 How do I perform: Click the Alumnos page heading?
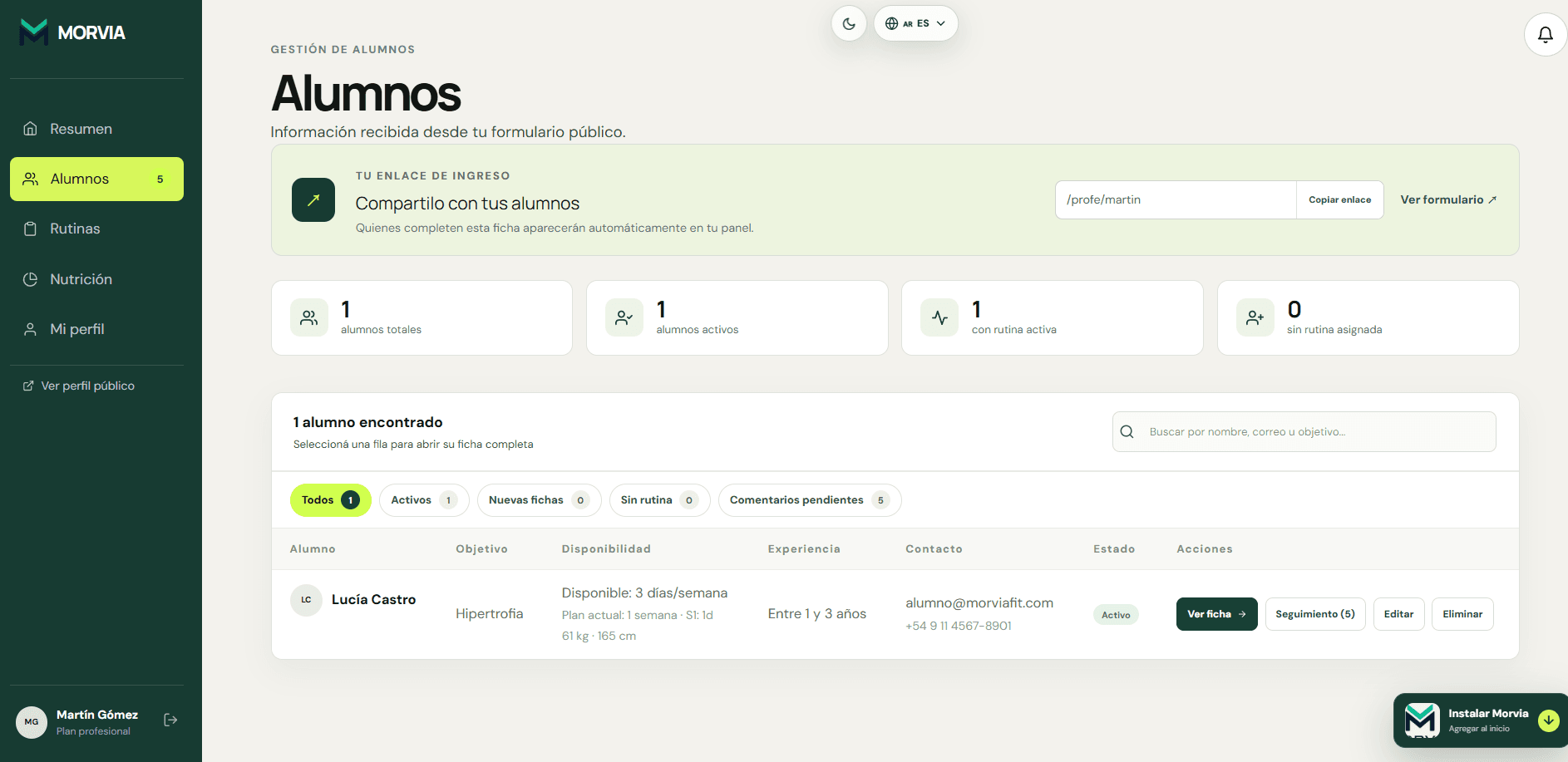pos(366,93)
